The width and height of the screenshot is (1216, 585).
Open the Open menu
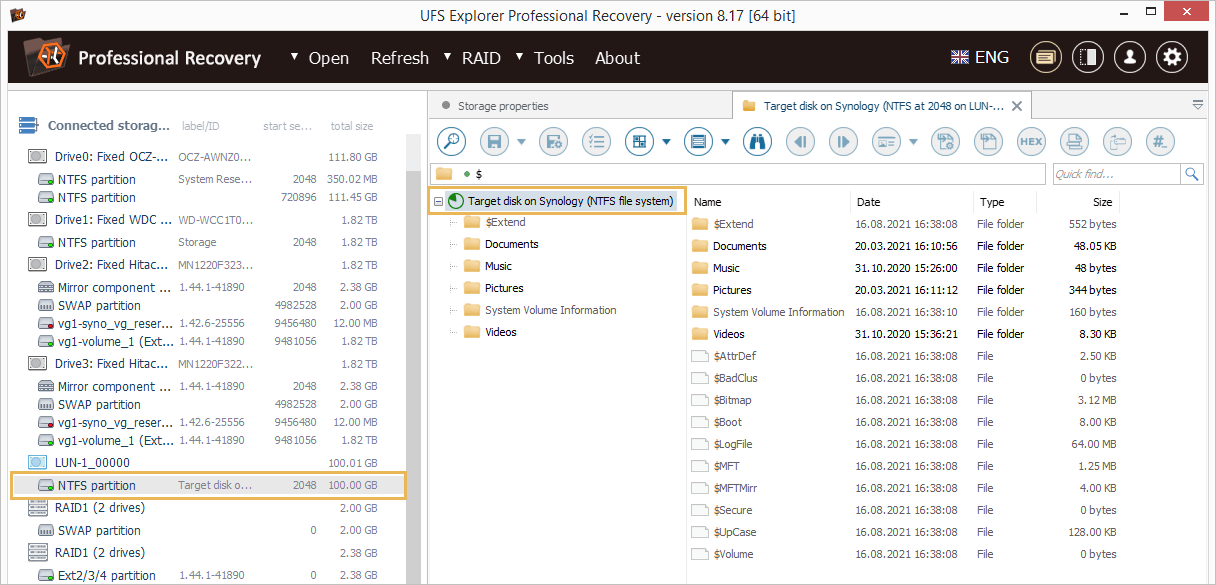click(x=329, y=58)
